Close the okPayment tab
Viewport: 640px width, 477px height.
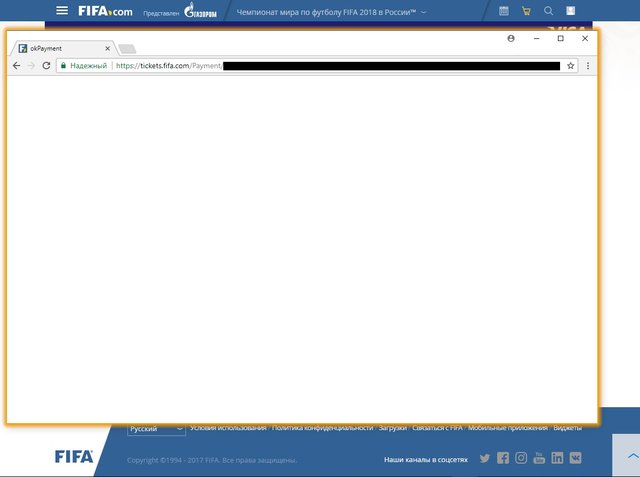(x=107, y=48)
